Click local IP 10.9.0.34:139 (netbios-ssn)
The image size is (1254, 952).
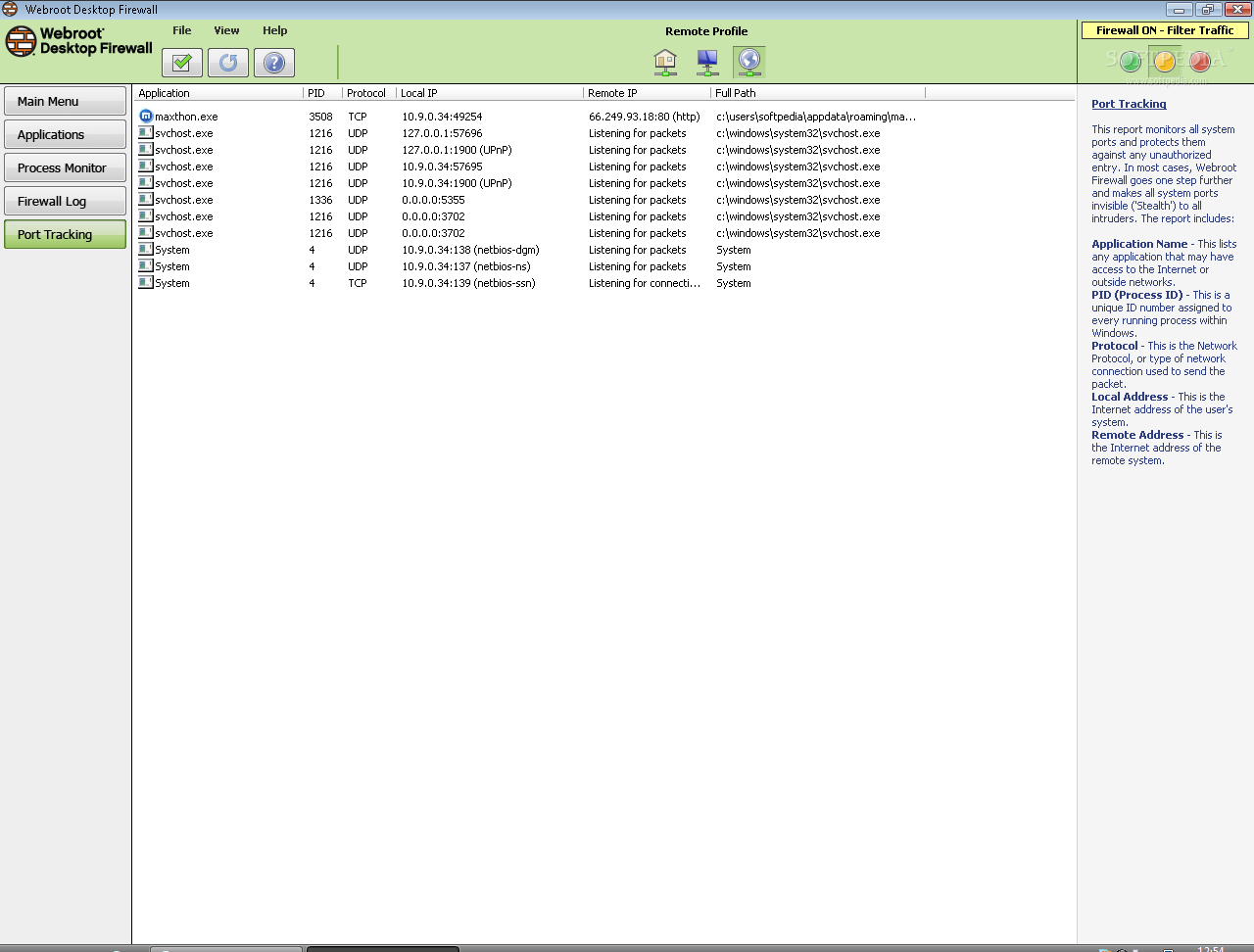(468, 283)
